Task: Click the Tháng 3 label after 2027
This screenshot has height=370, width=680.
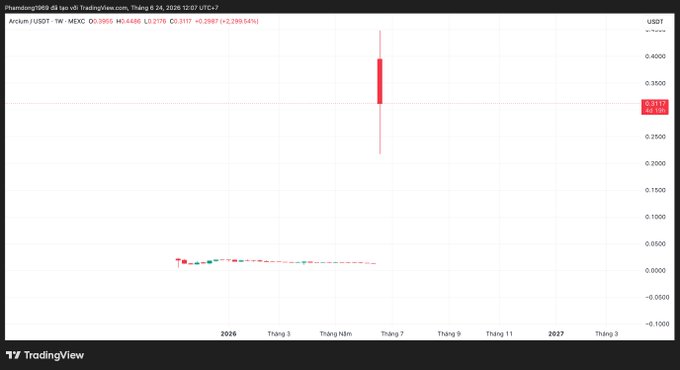Action: [606, 334]
